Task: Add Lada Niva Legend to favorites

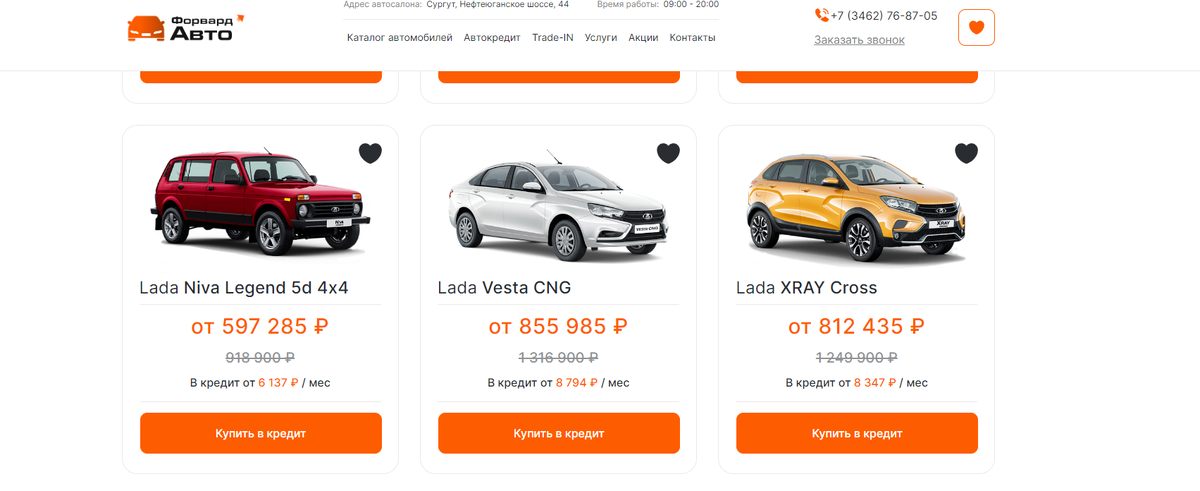Action: (x=370, y=153)
